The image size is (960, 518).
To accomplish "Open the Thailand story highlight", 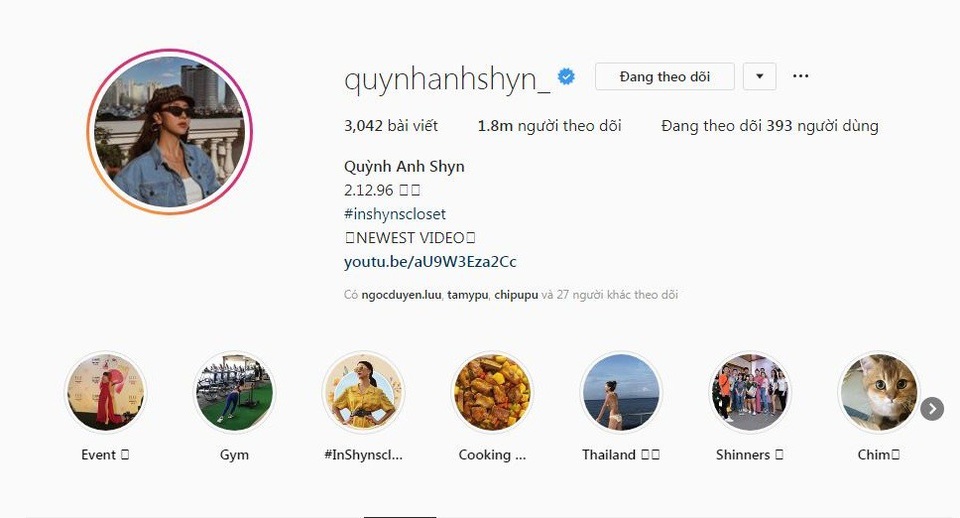I will tap(621, 392).
